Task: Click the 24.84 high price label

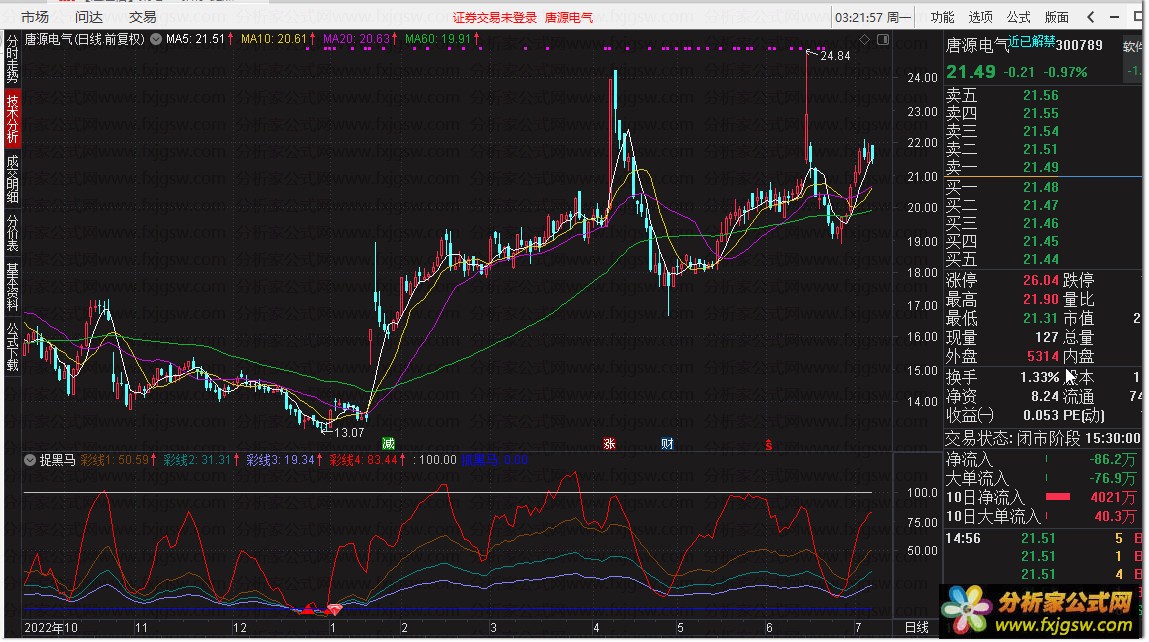Action: click(x=835, y=56)
